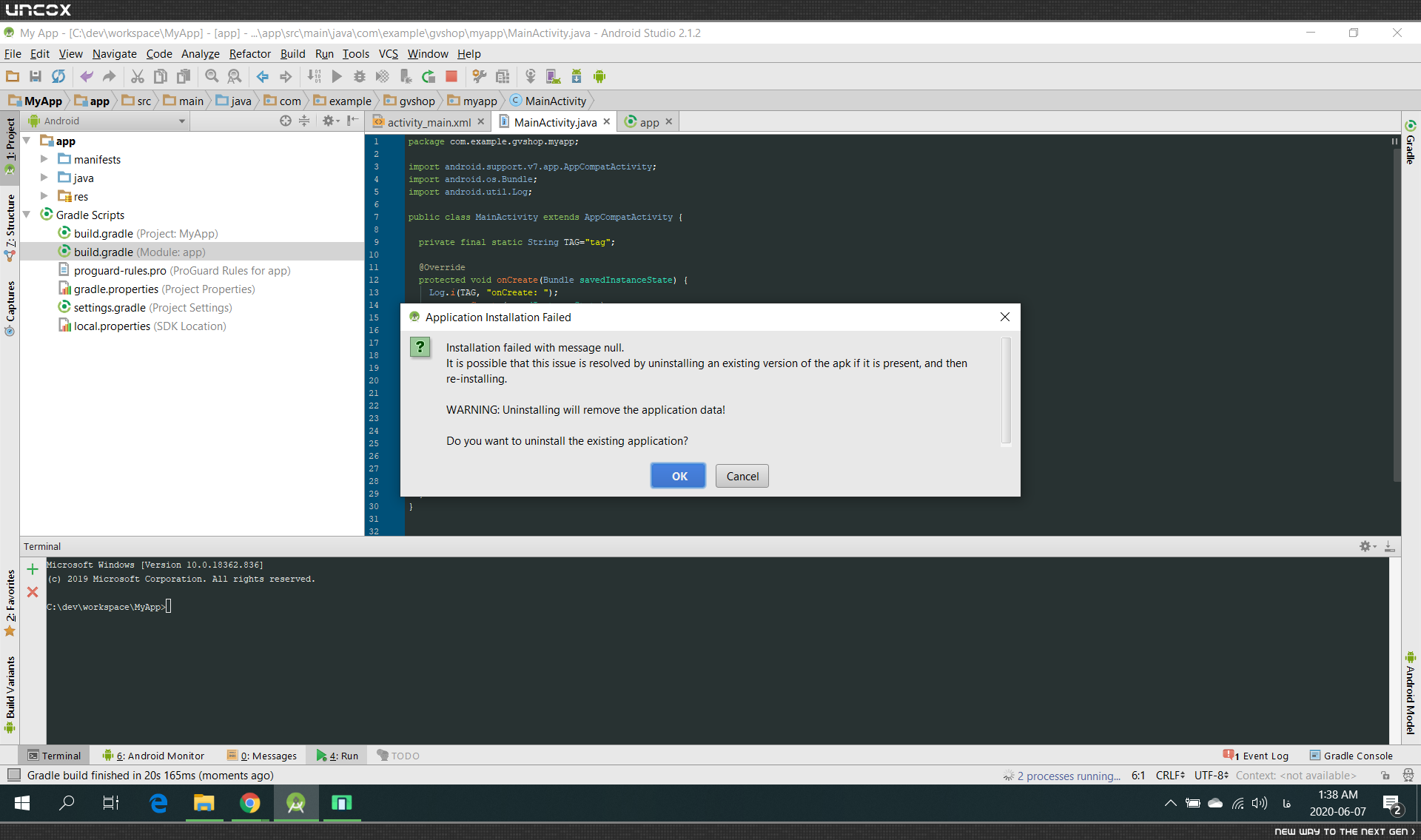Click the new terminal session plus icon
Screen dimensions: 1421x840
pos(33,569)
